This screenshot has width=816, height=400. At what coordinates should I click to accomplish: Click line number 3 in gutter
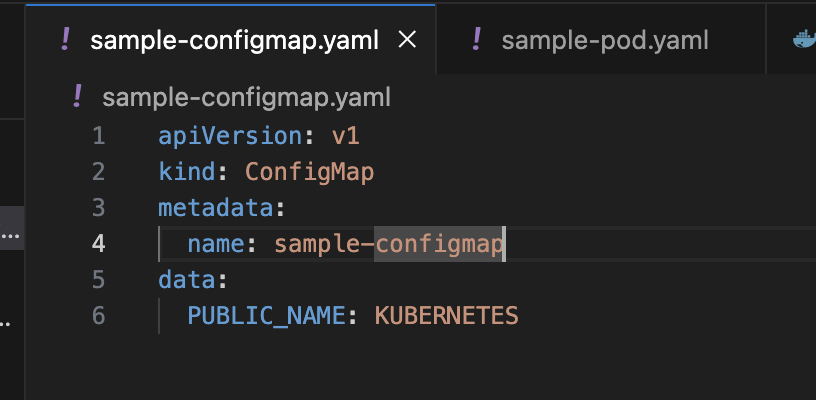click(97, 208)
